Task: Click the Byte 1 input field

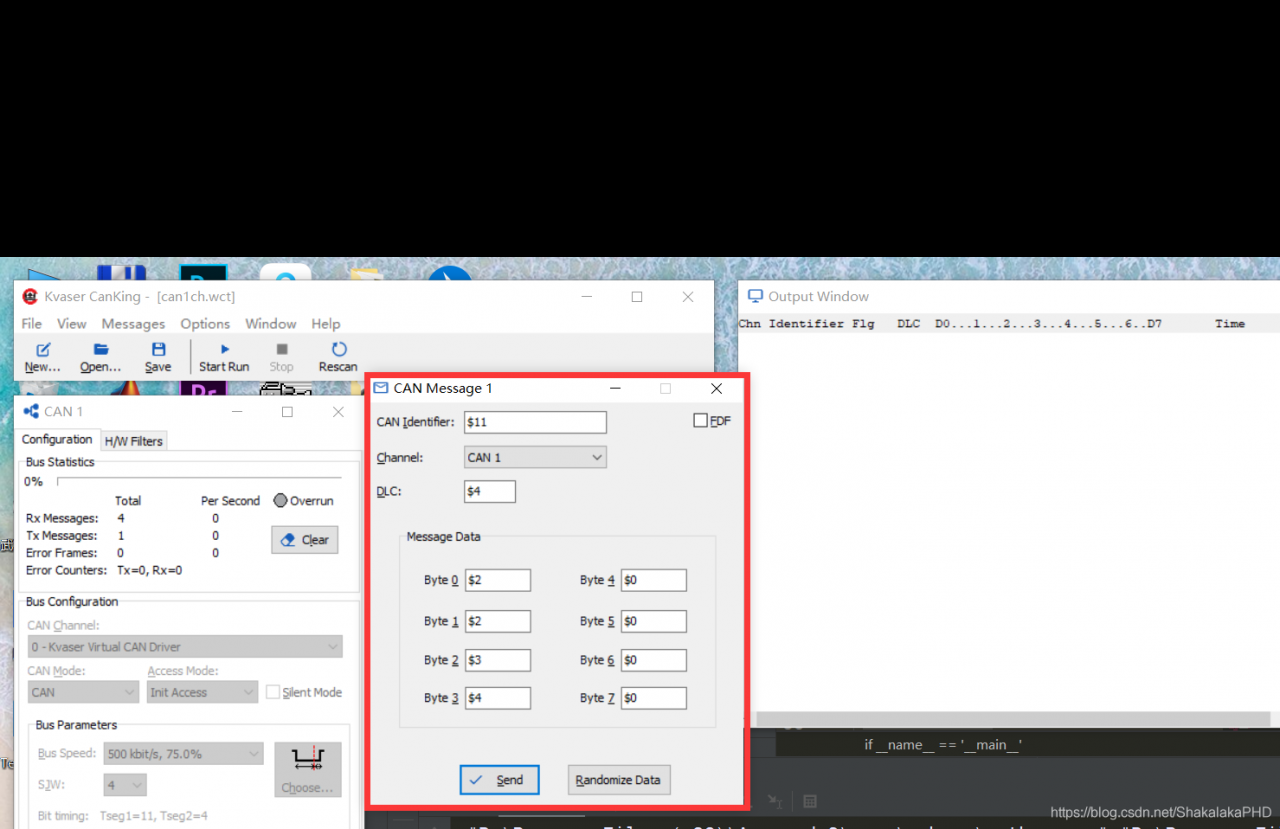Action: click(x=497, y=621)
